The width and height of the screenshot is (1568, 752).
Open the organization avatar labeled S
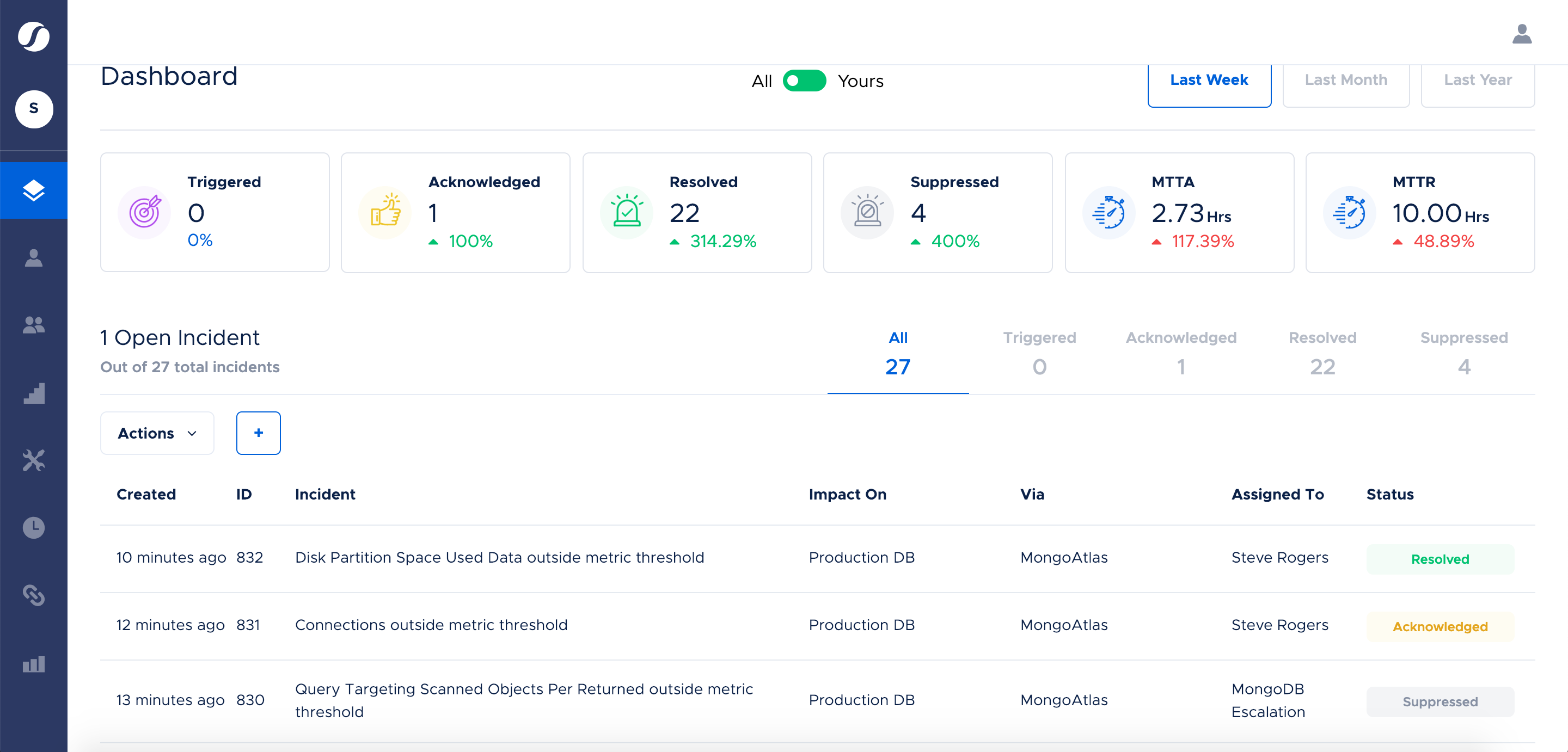pyautogui.click(x=33, y=109)
